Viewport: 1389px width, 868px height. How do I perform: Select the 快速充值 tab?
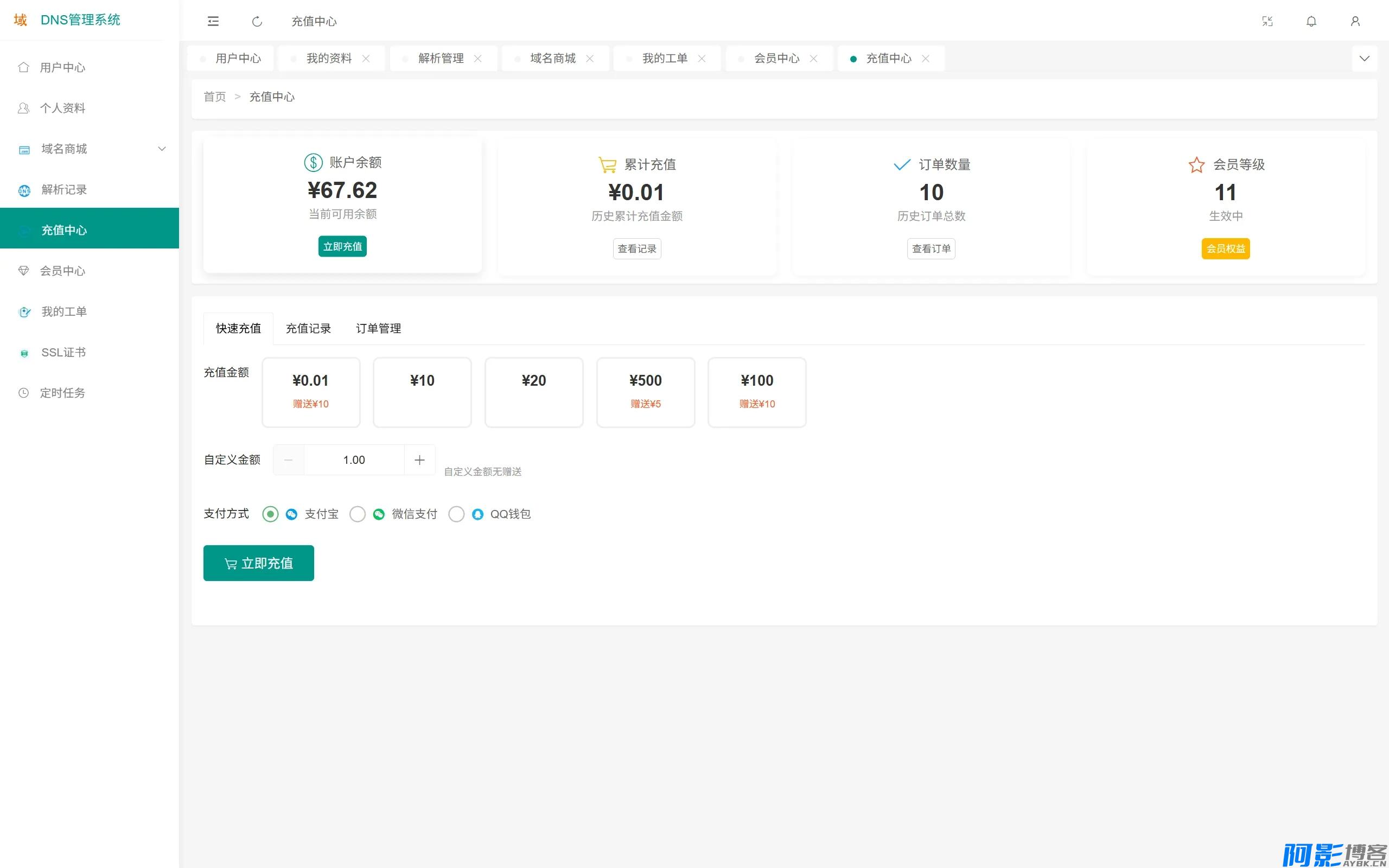[x=238, y=328]
